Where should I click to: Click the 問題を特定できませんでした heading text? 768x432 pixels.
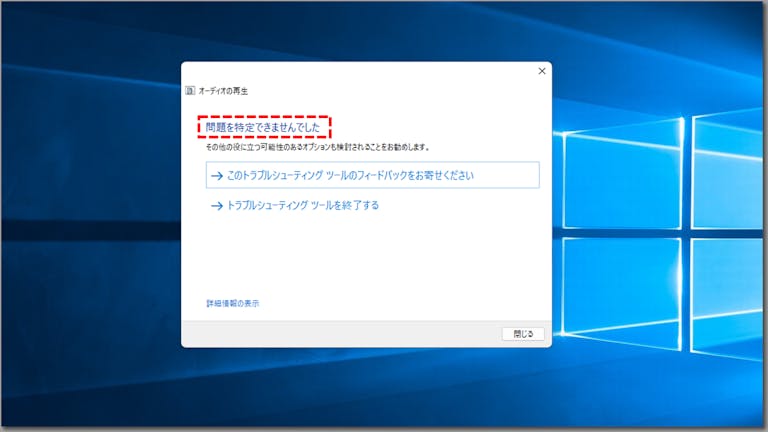263,127
